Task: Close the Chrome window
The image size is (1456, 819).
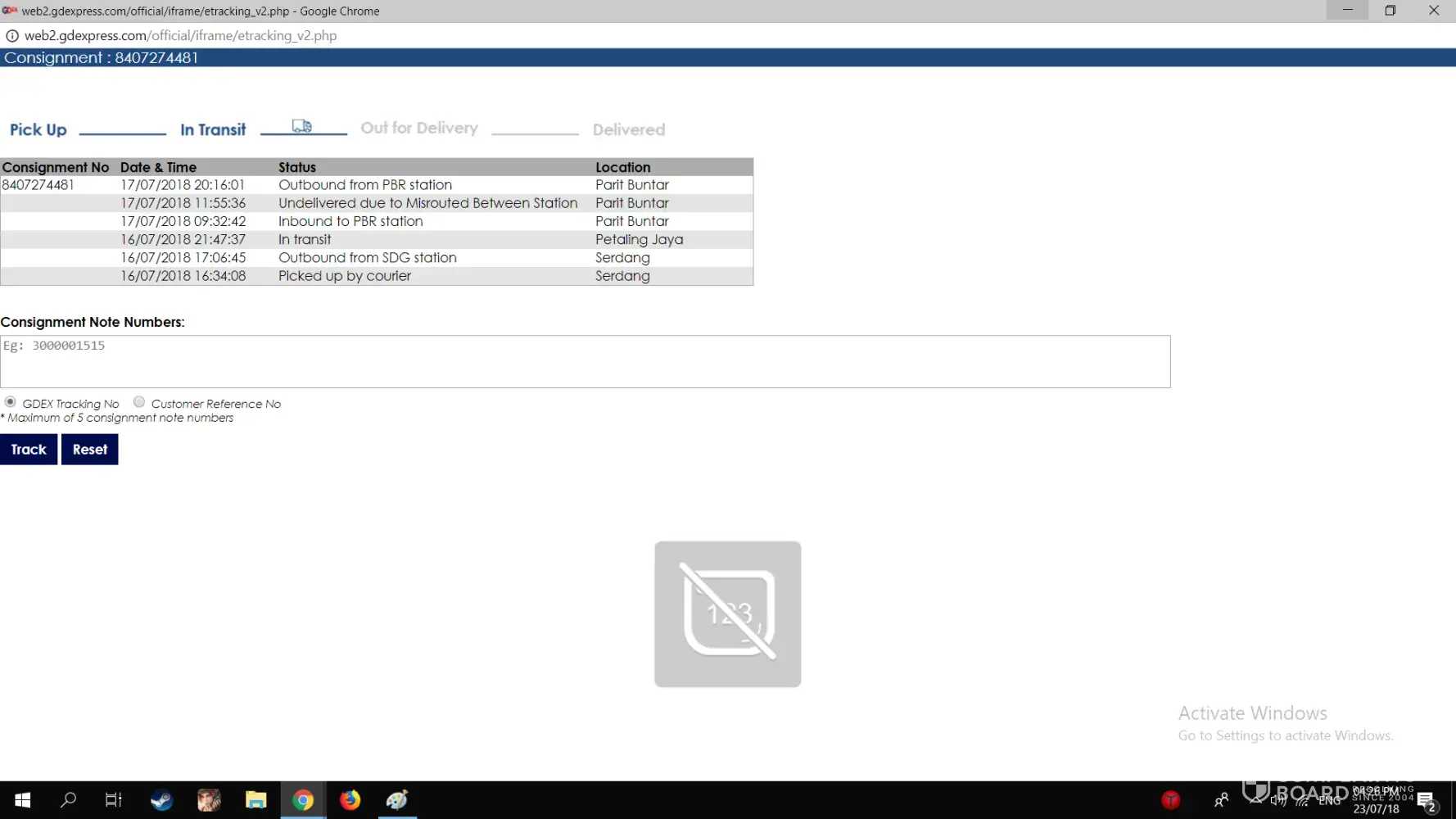Action: 1434,11
